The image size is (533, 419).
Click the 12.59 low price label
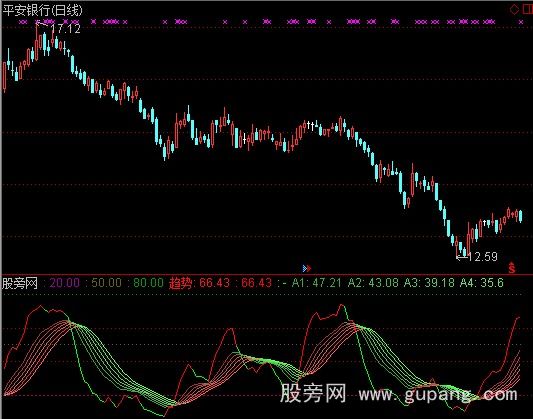tap(483, 257)
